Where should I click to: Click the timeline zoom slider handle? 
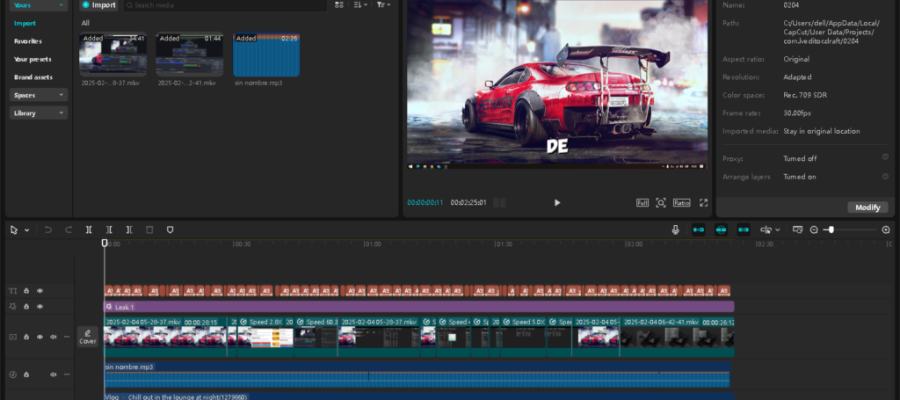click(830, 229)
